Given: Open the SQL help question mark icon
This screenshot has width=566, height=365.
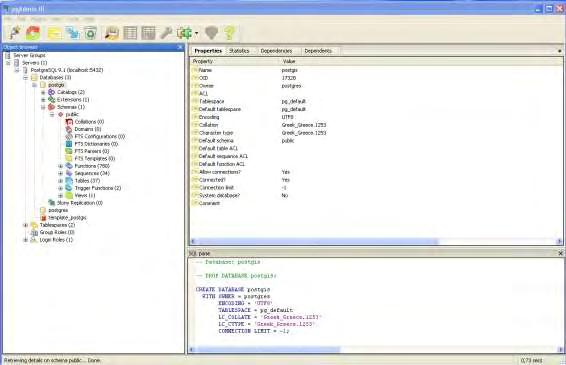Looking at the screenshot, I should [x=230, y=33].
